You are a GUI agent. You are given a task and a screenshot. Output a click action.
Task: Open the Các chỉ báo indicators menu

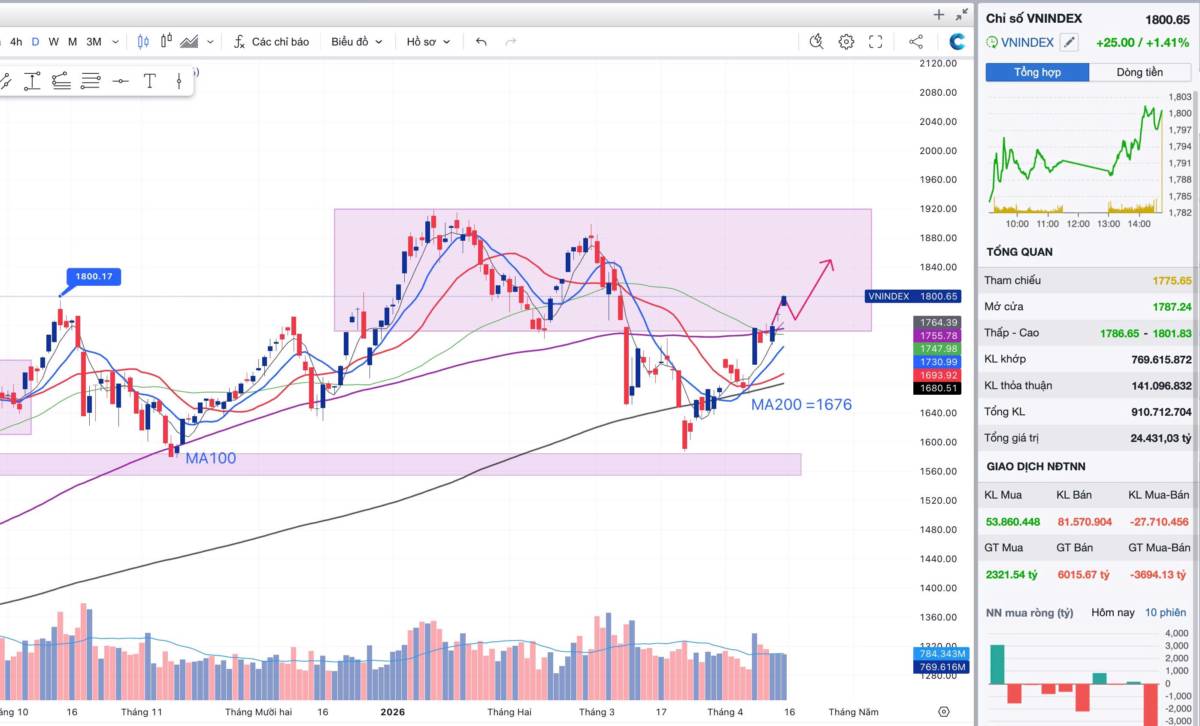[x=271, y=42]
